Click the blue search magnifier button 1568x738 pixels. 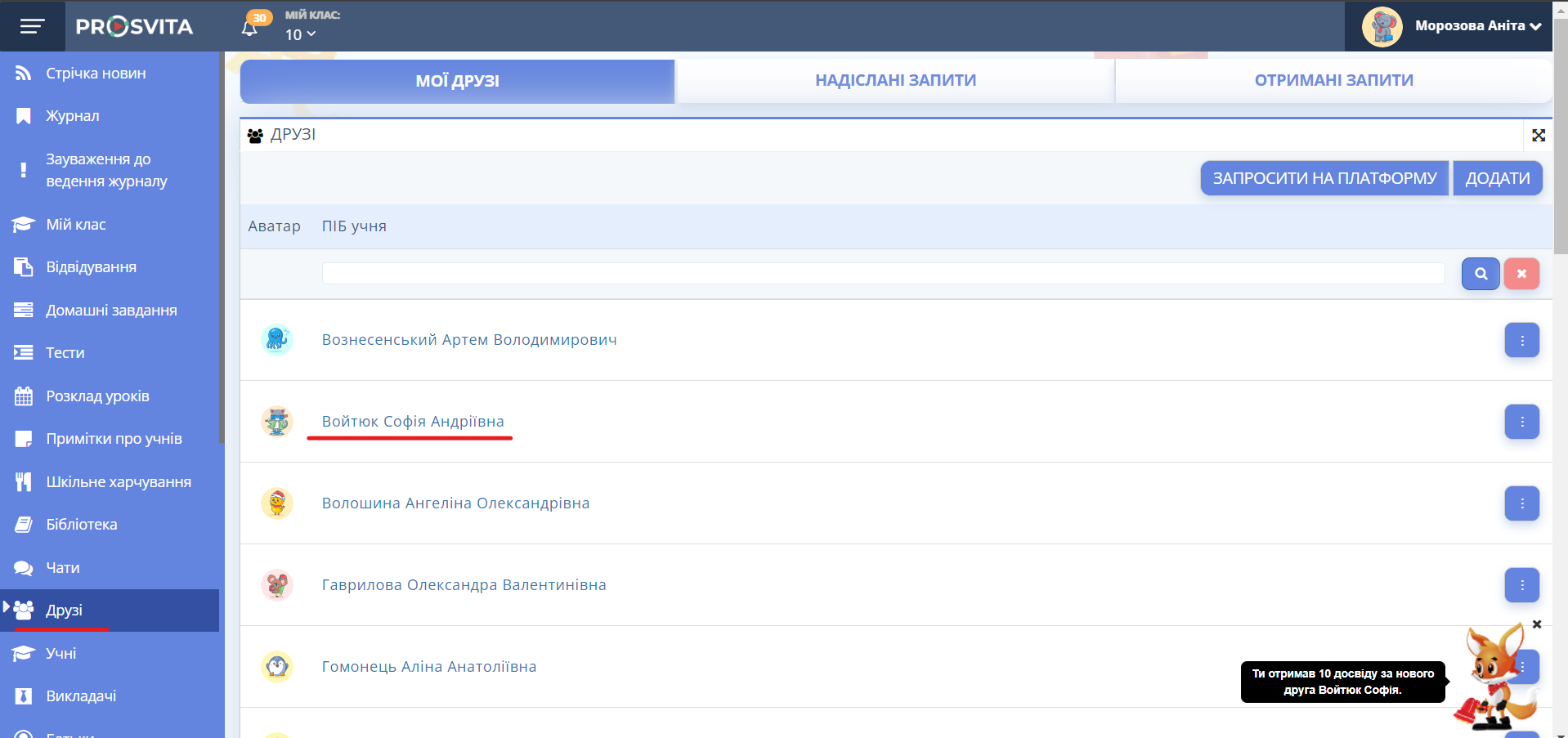pyautogui.click(x=1480, y=274)
